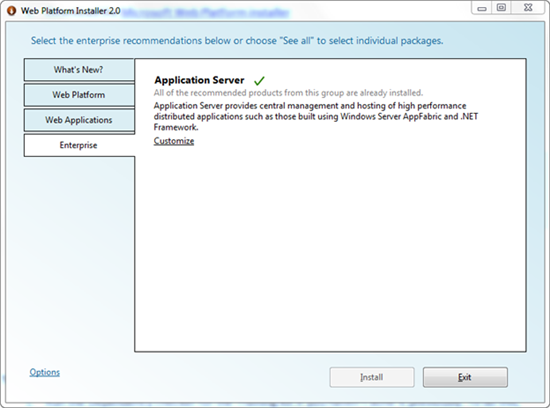
Task: Click the Application Server heading
Action: coord(199,80)
